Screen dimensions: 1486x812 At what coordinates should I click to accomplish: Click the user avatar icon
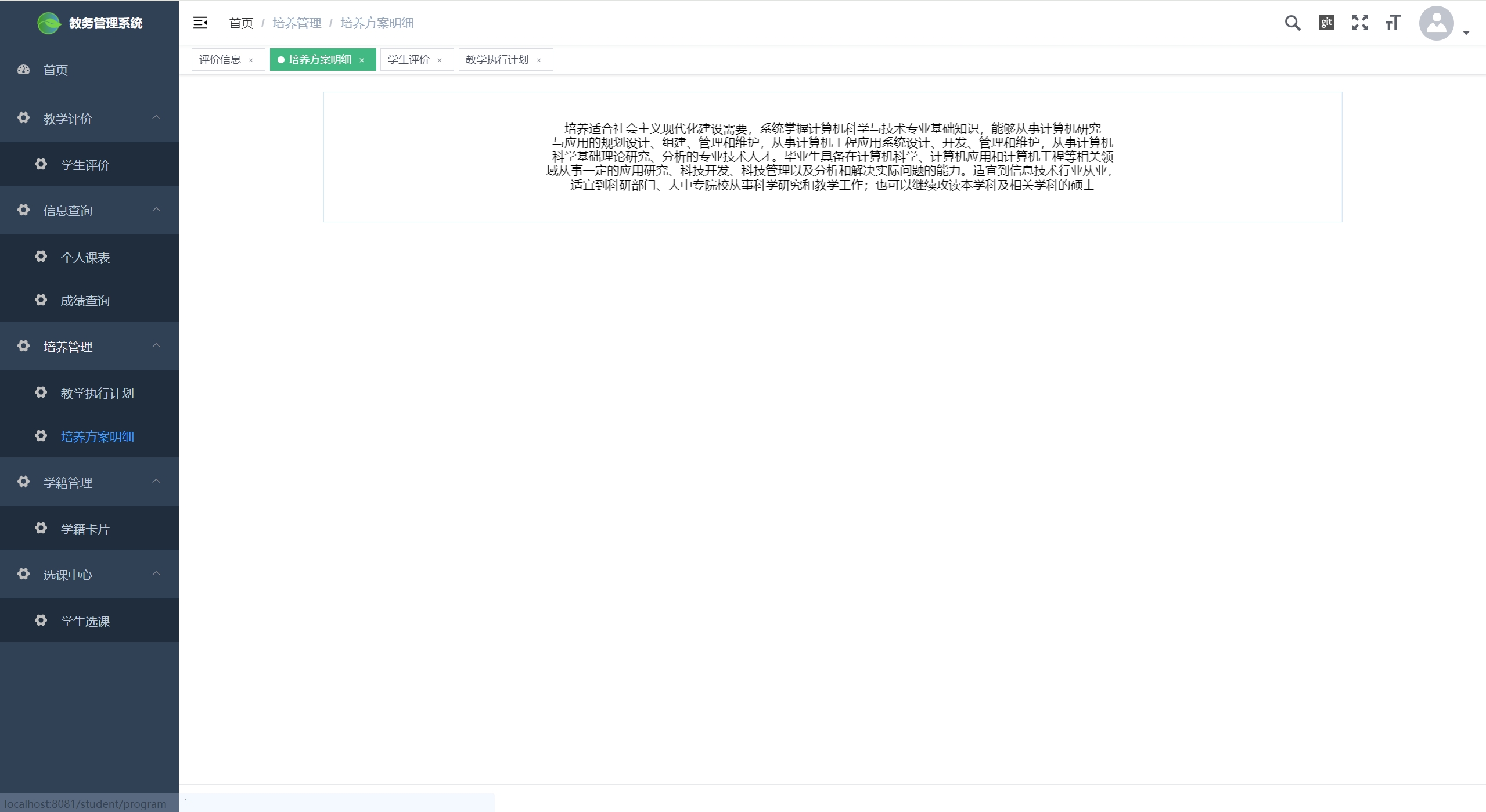click(1436, 23)
